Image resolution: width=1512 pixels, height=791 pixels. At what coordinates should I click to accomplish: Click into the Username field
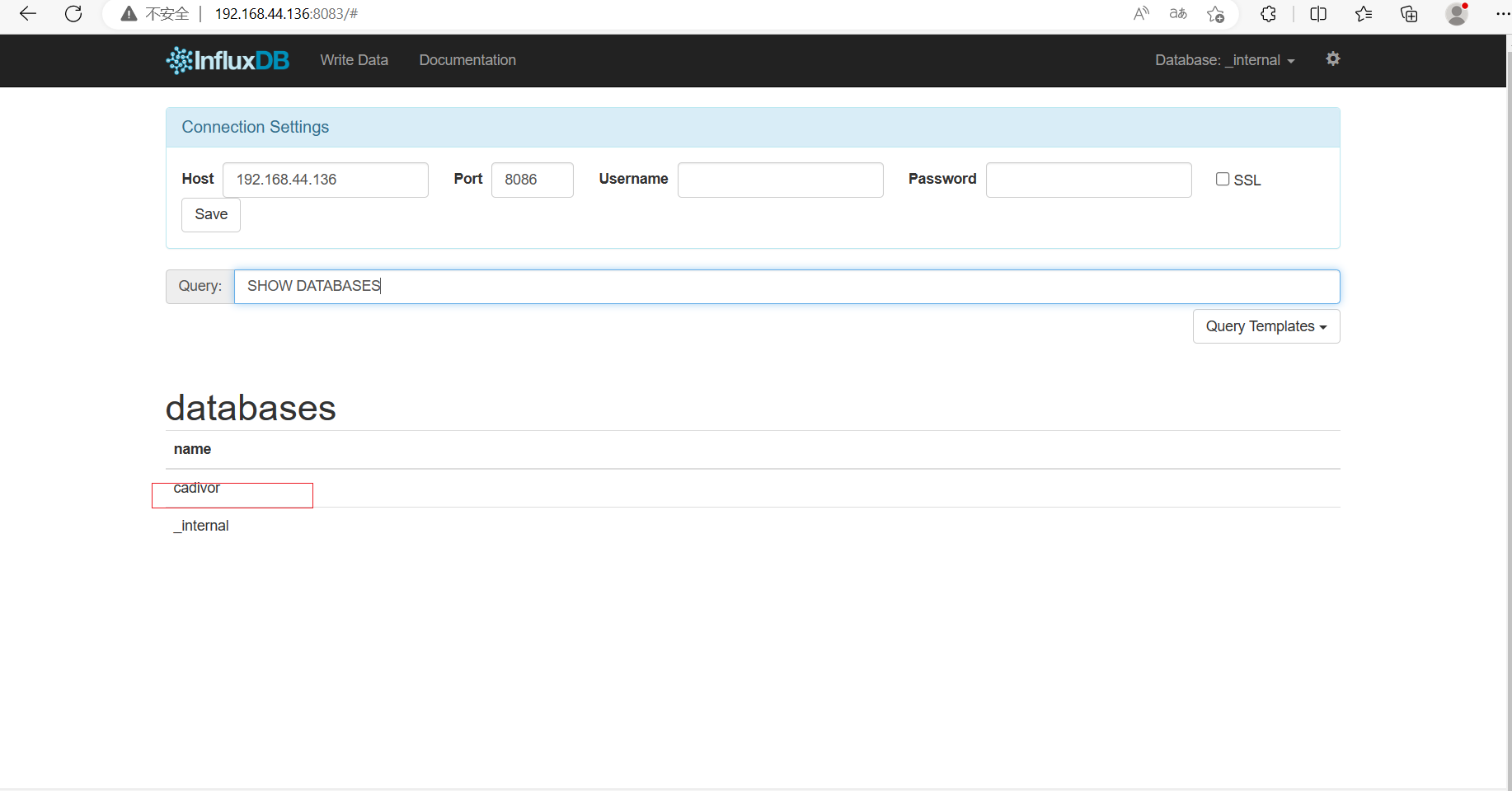click(781, 180)
